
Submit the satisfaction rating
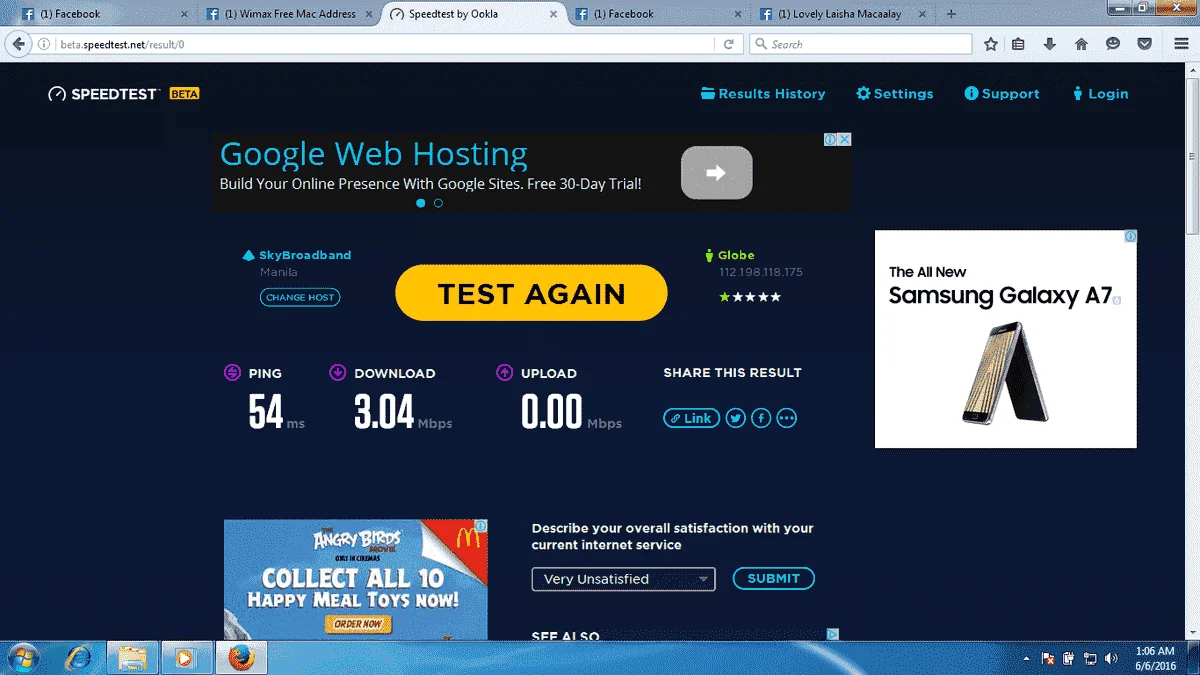tap(774, 578)
